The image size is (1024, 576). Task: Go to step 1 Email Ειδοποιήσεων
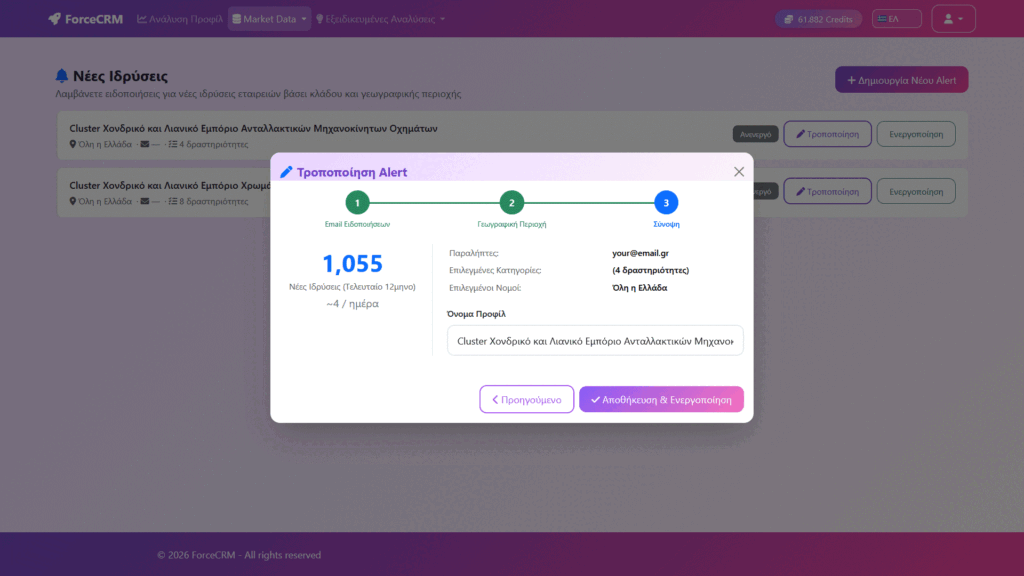pyautogui.click(x=357, y=203)
